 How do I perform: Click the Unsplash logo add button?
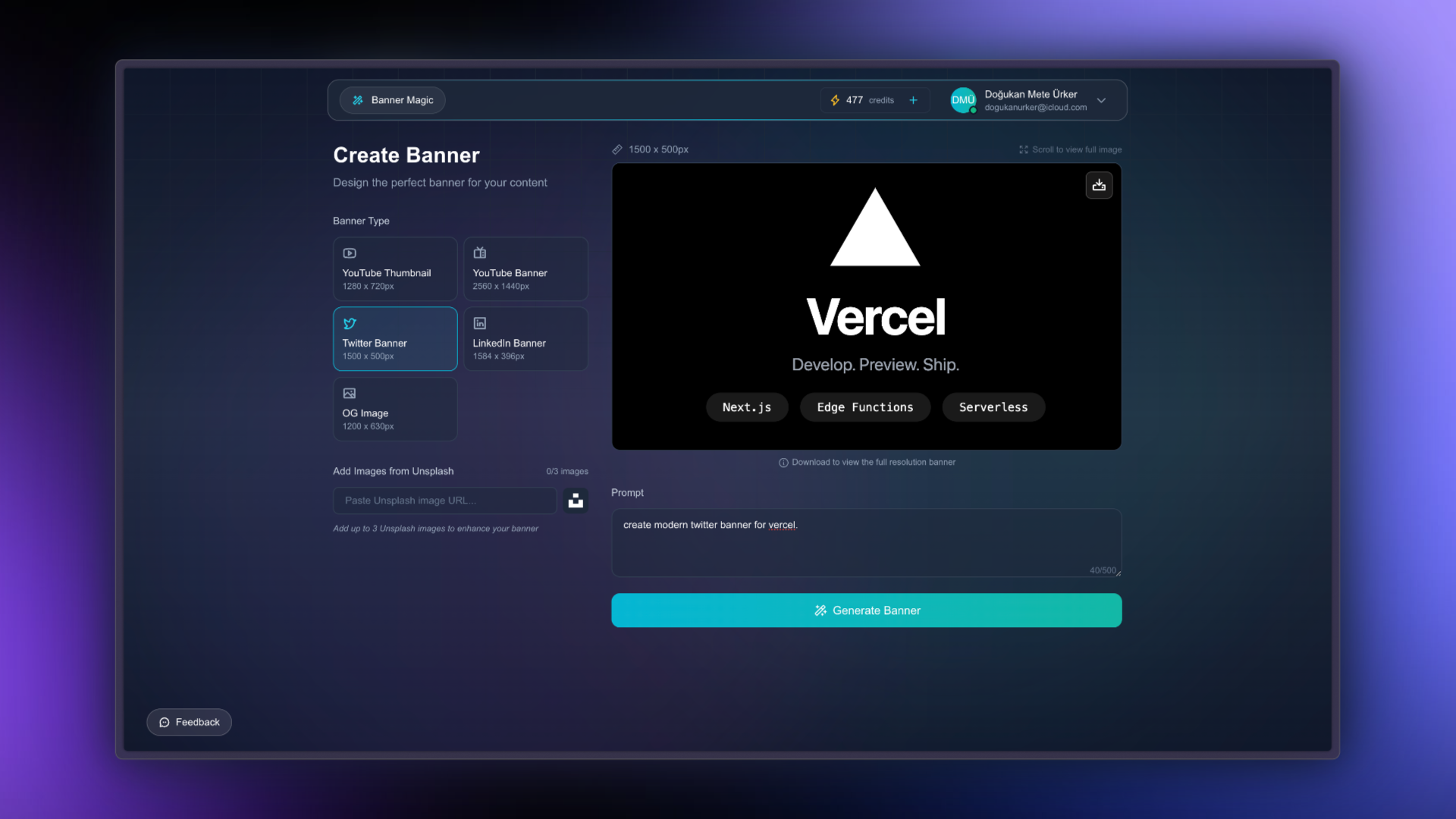click(x=576, y=500)
